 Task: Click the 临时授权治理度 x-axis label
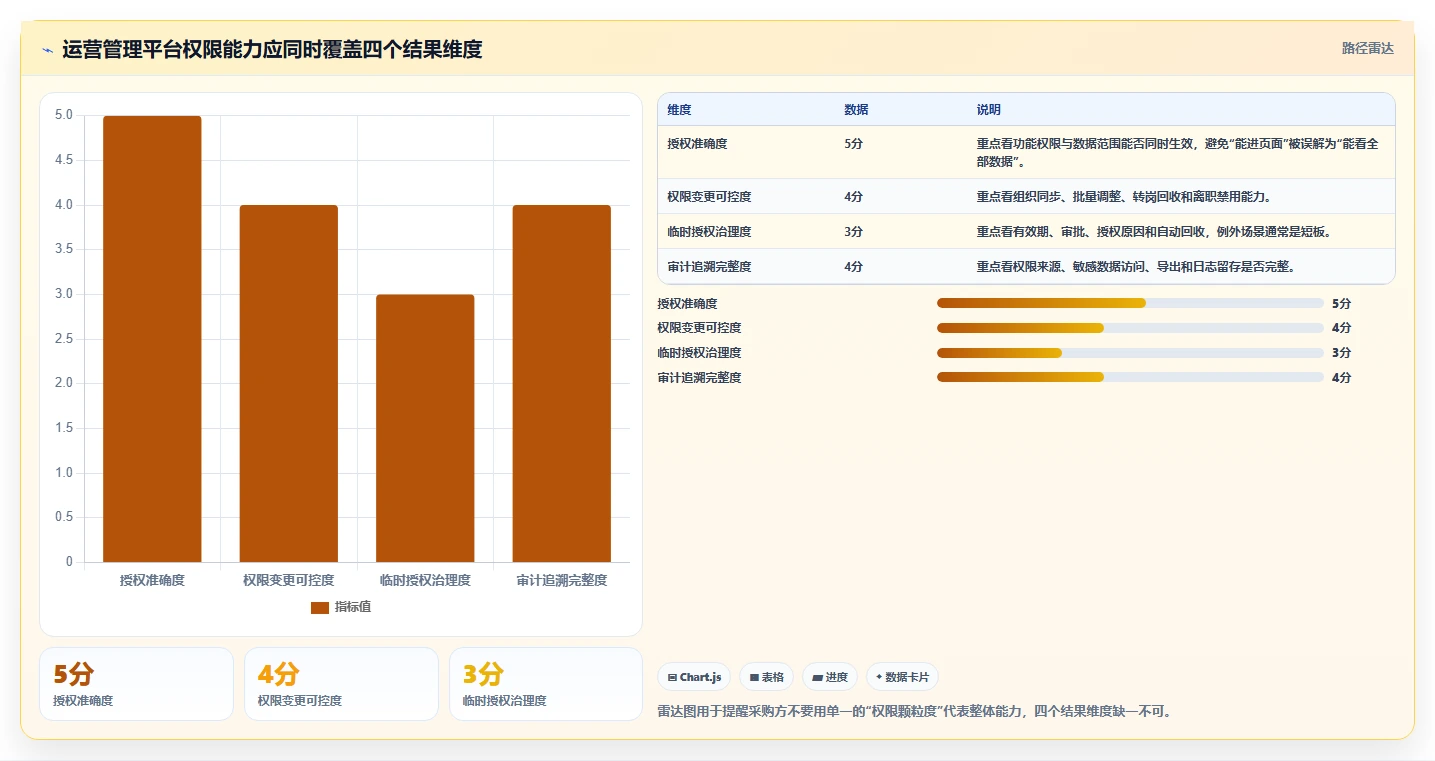(x=425, y=580)
